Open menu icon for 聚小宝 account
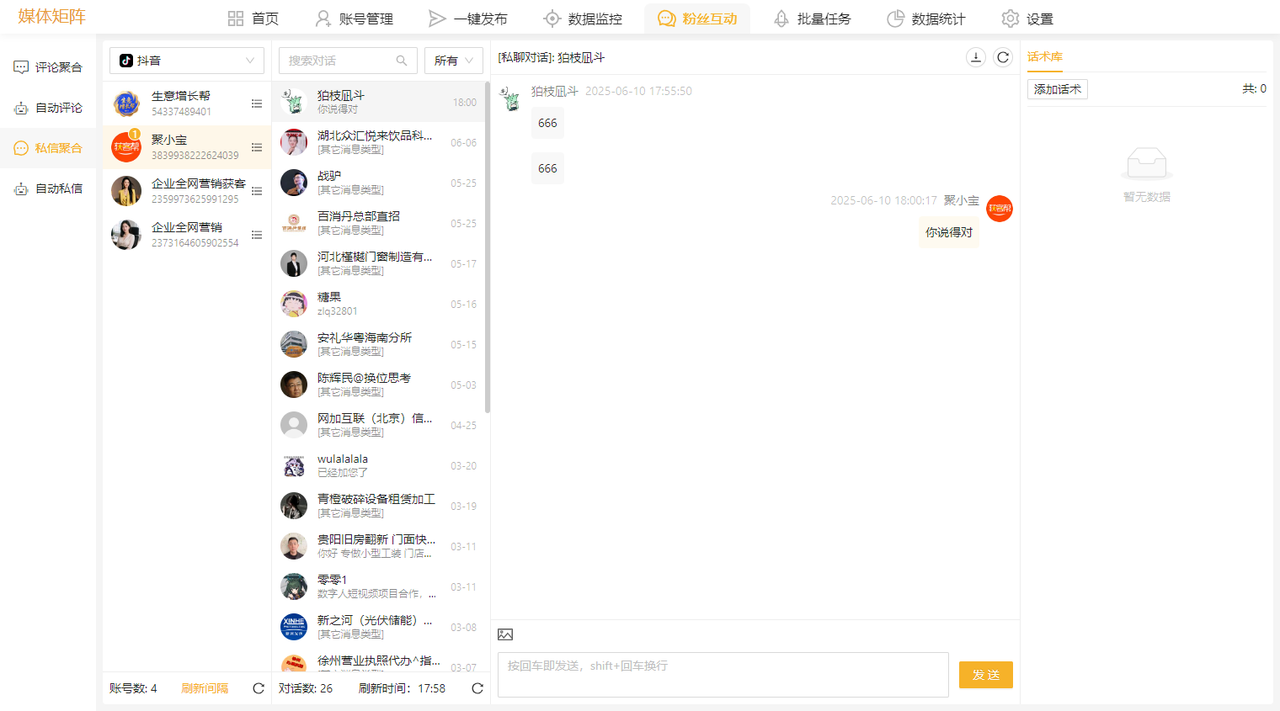Screen dimensions: 1280x711 [257, 147]
